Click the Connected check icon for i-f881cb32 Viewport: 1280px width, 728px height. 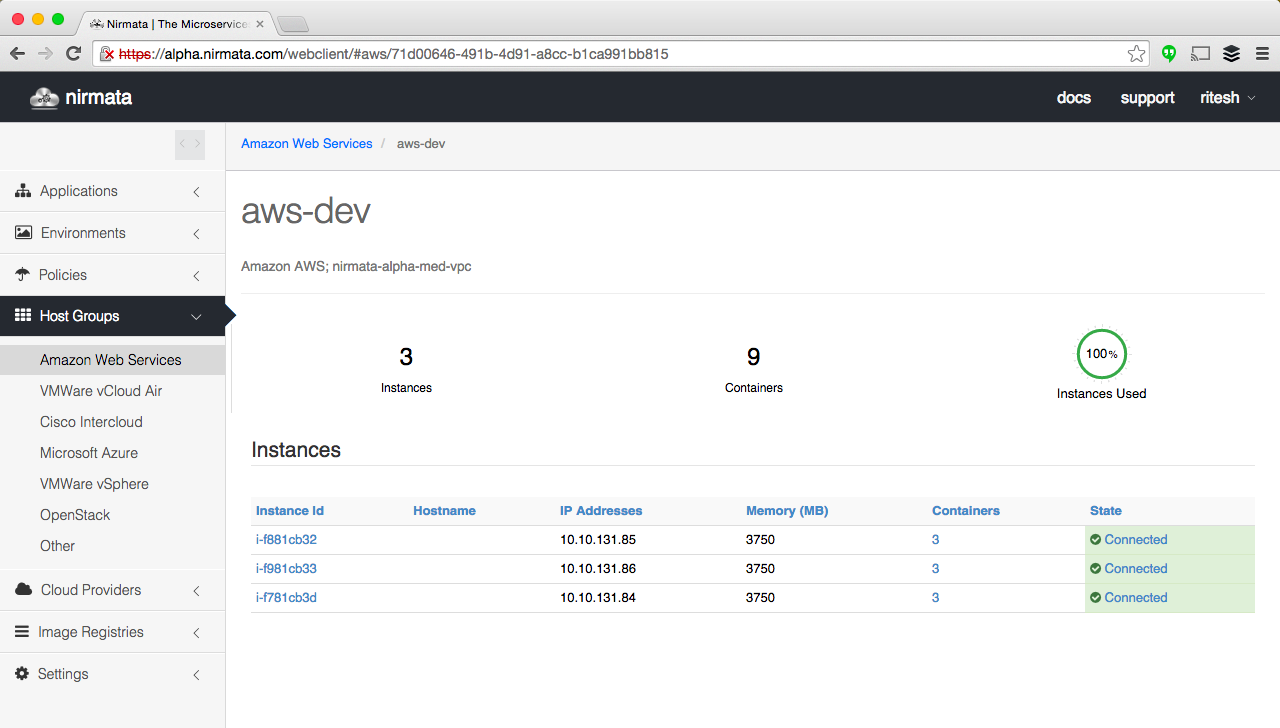(1095, 540)
